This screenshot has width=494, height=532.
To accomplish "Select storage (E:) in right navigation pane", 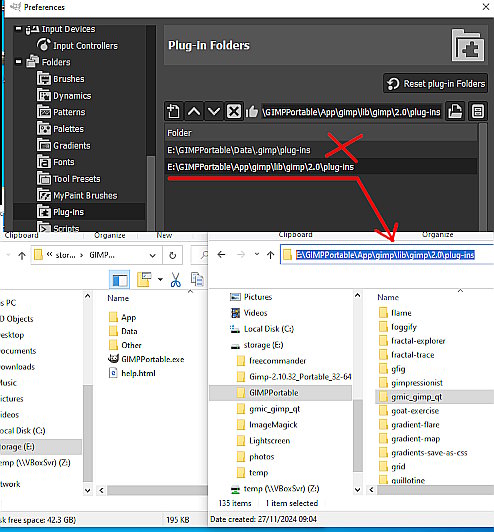I will (x=257, y=345).
